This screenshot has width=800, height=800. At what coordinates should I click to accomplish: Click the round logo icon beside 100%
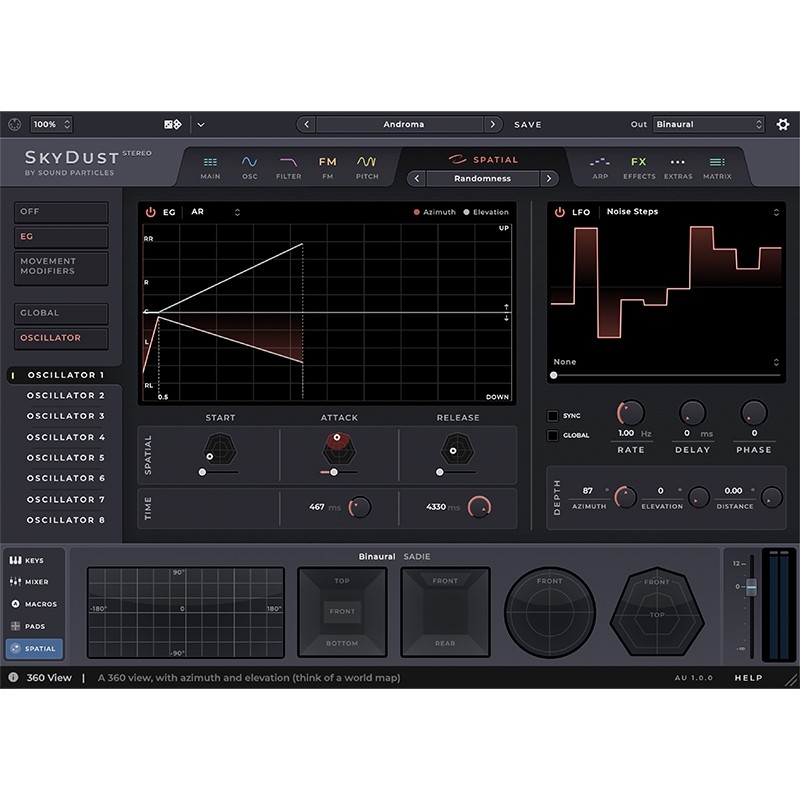coord(14,124)
